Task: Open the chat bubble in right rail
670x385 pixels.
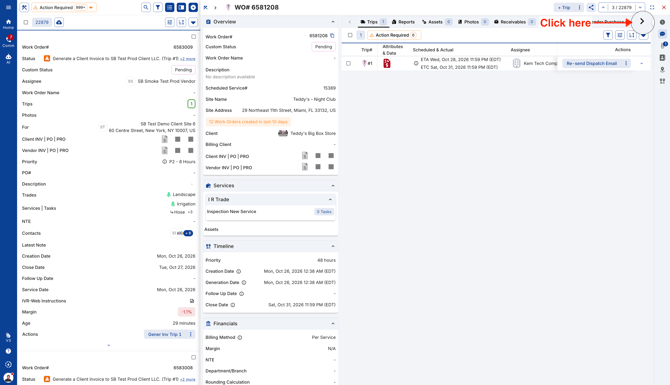Action: [662, 34]
